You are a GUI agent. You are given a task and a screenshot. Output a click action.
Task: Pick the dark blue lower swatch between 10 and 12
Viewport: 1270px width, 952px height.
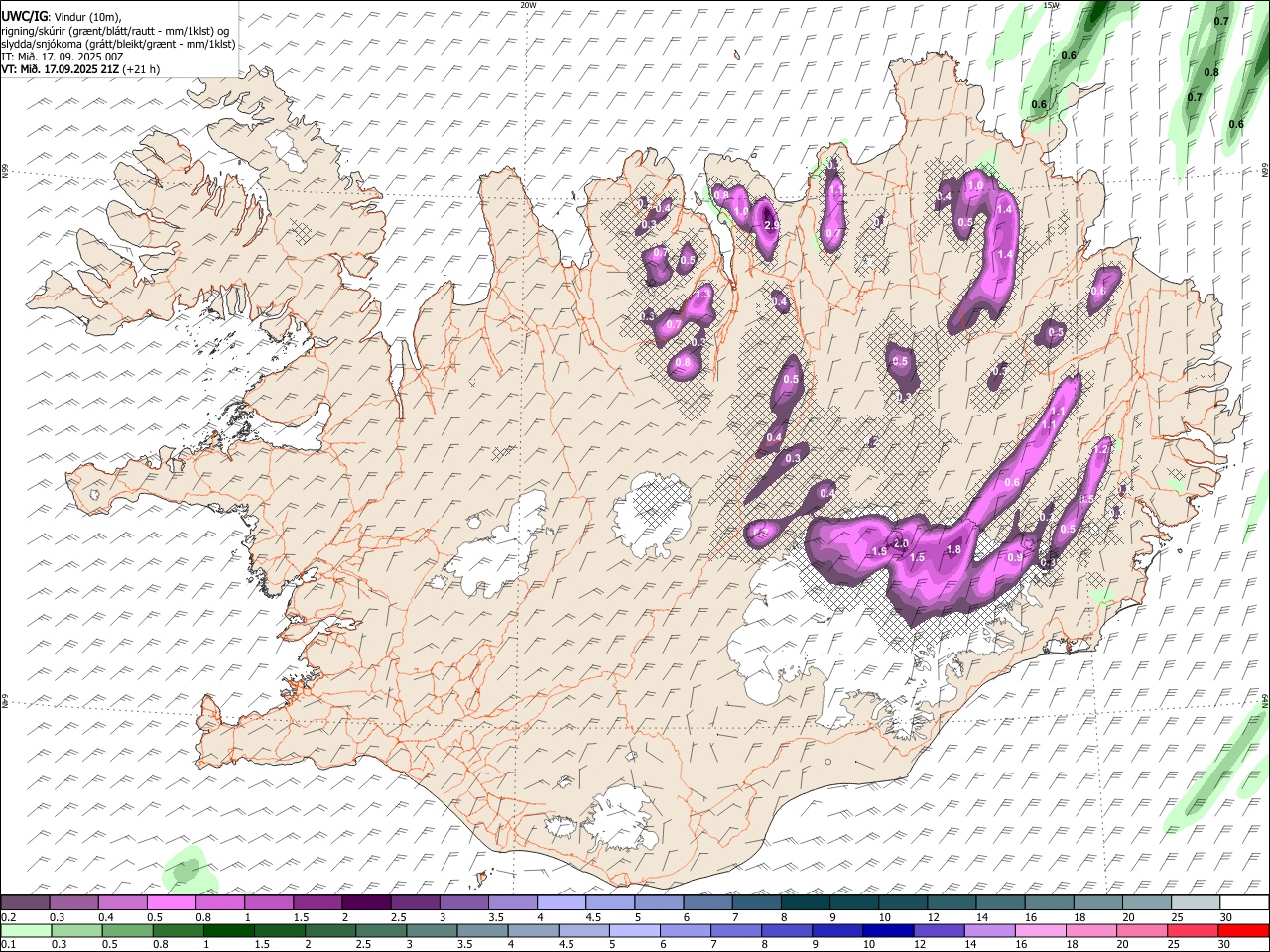[888, 930]
